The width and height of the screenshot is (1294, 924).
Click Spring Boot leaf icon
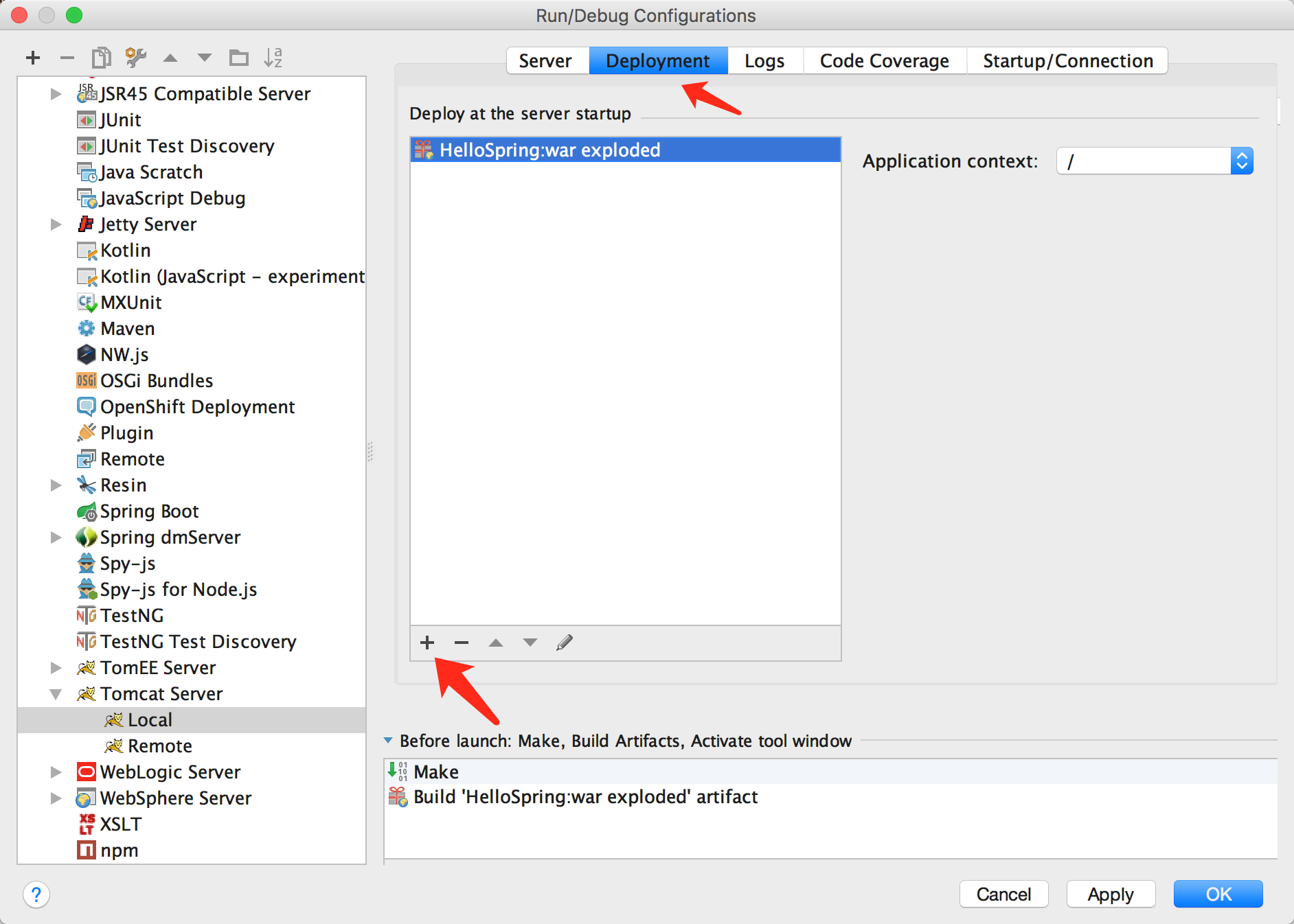(87, 511)
